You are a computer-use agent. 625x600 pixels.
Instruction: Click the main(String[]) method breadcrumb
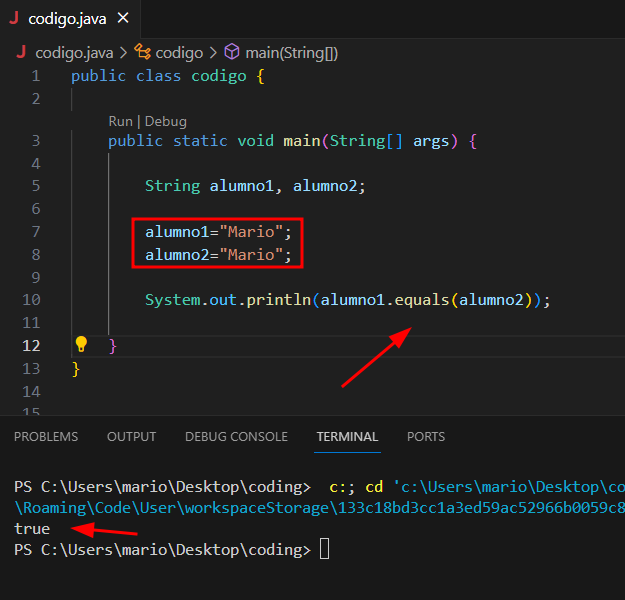tap(291, 53)
